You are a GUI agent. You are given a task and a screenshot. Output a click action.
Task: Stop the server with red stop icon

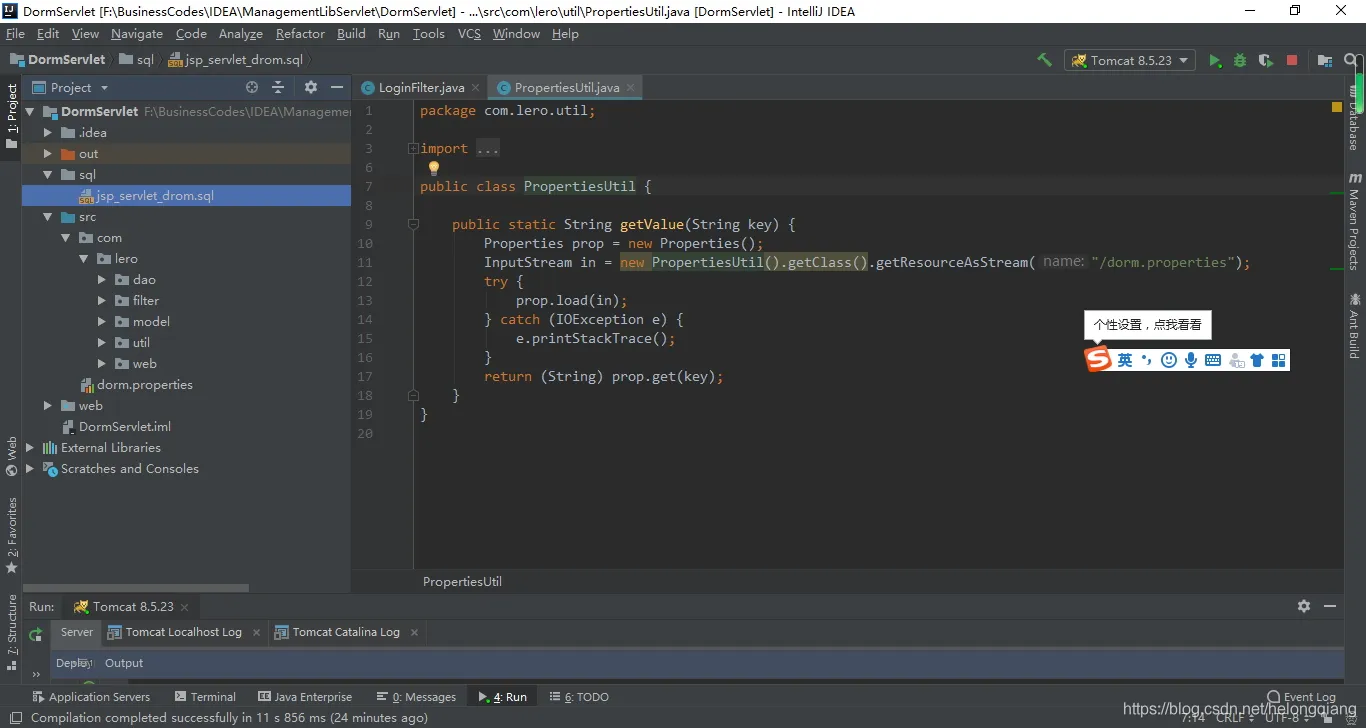click(x=1291, y=60)
